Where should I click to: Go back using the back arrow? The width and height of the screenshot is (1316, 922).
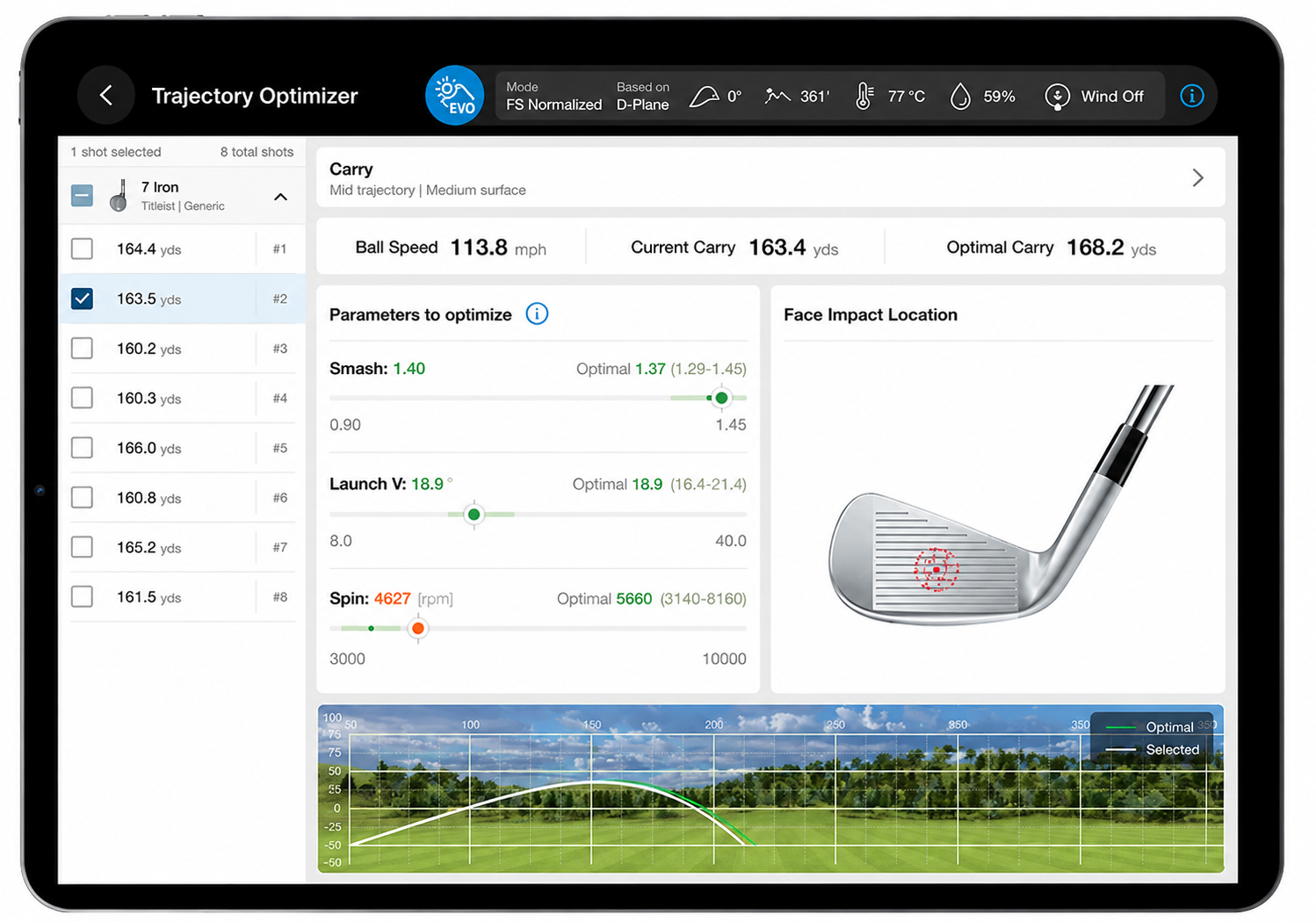pyautogui.click(x=106, y=95)
